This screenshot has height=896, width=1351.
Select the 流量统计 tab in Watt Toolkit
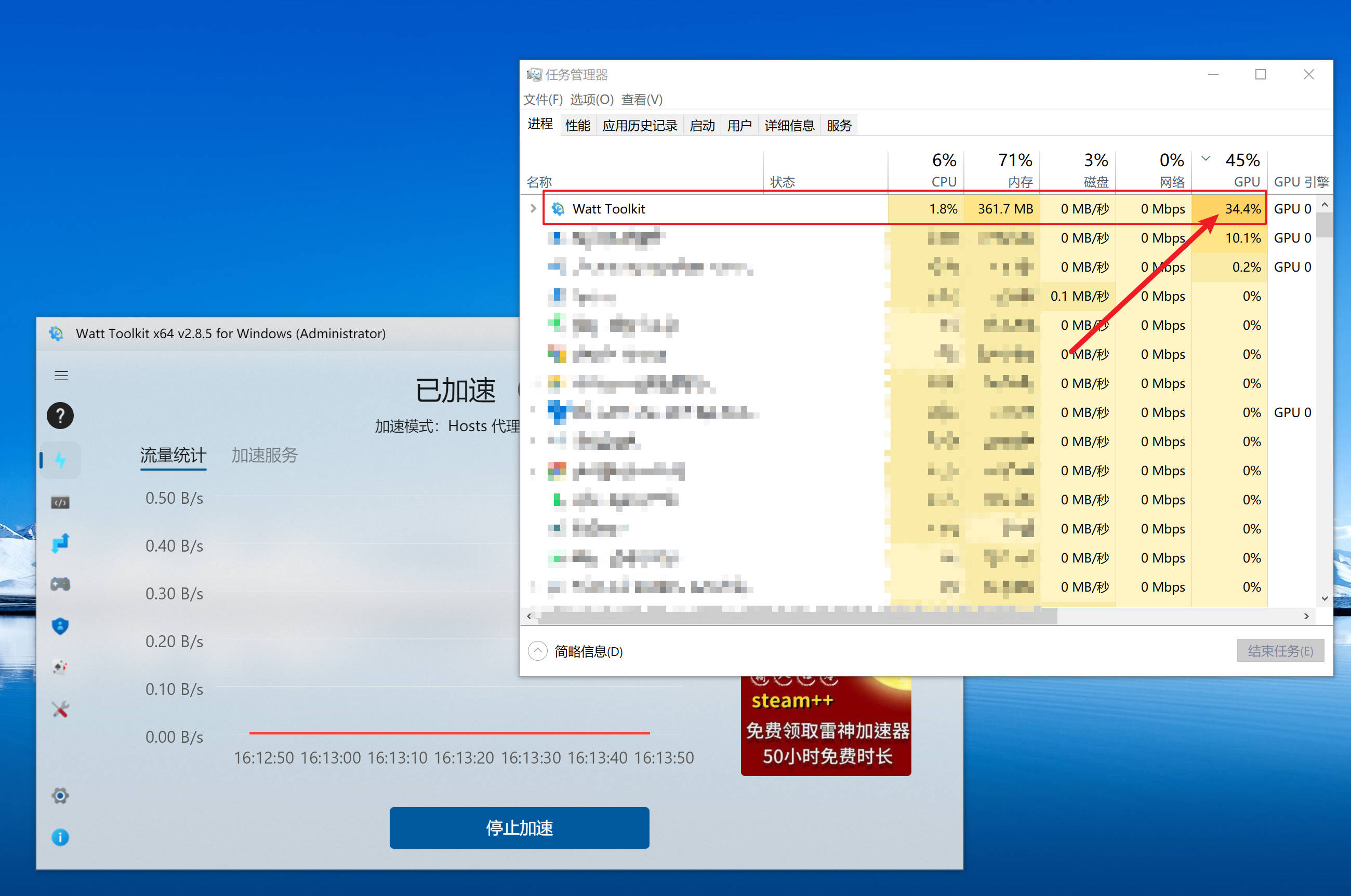(x=173, y=456)
